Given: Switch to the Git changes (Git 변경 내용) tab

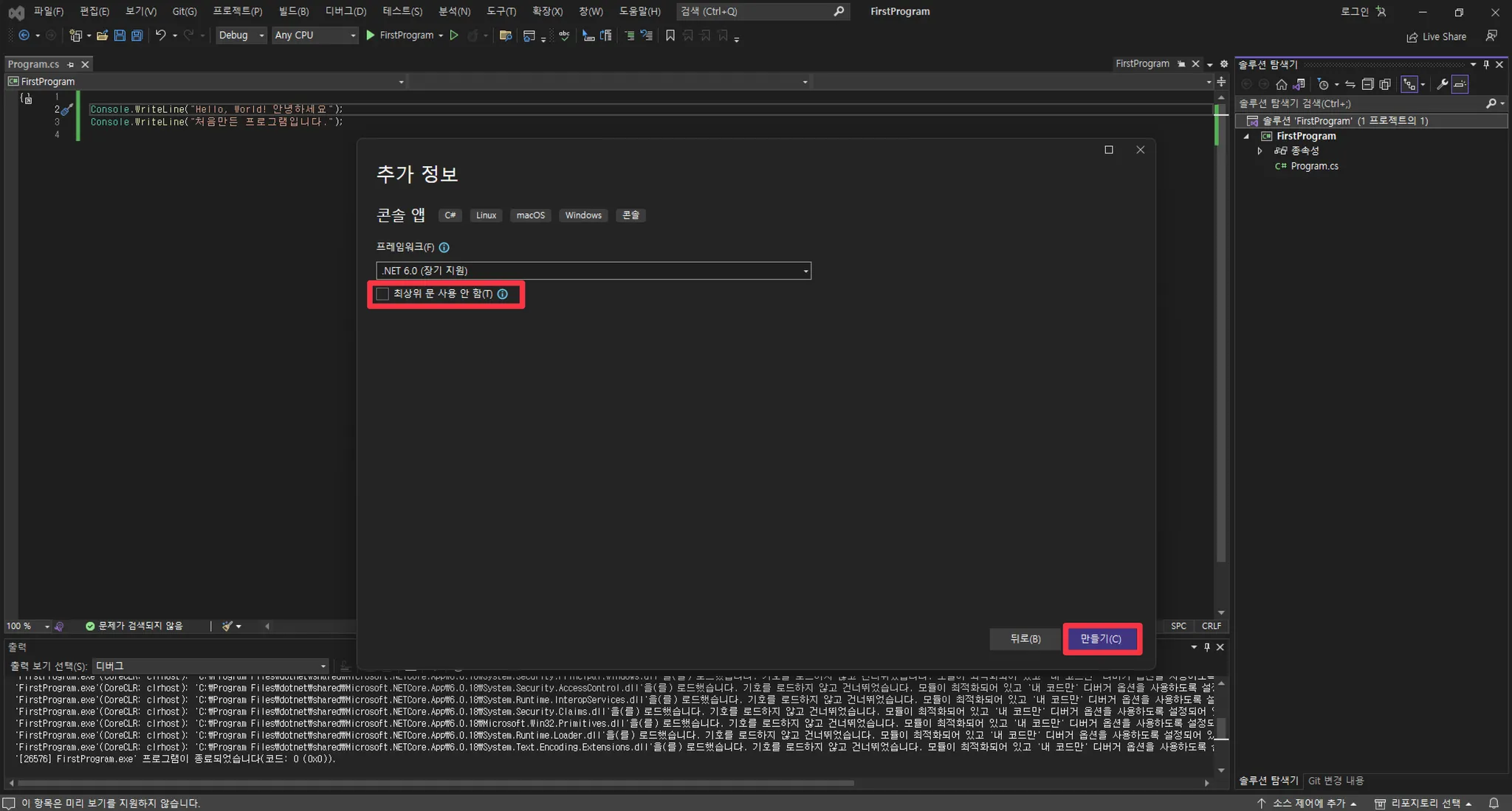Looking at the screenshot, I should point(1336,780).
